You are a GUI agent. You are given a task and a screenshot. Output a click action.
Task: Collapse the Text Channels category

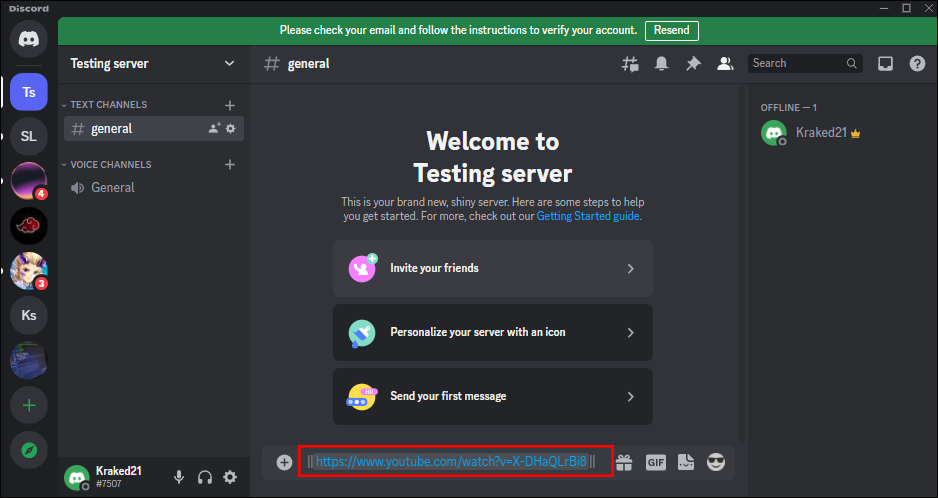click(x=107, y=105)
